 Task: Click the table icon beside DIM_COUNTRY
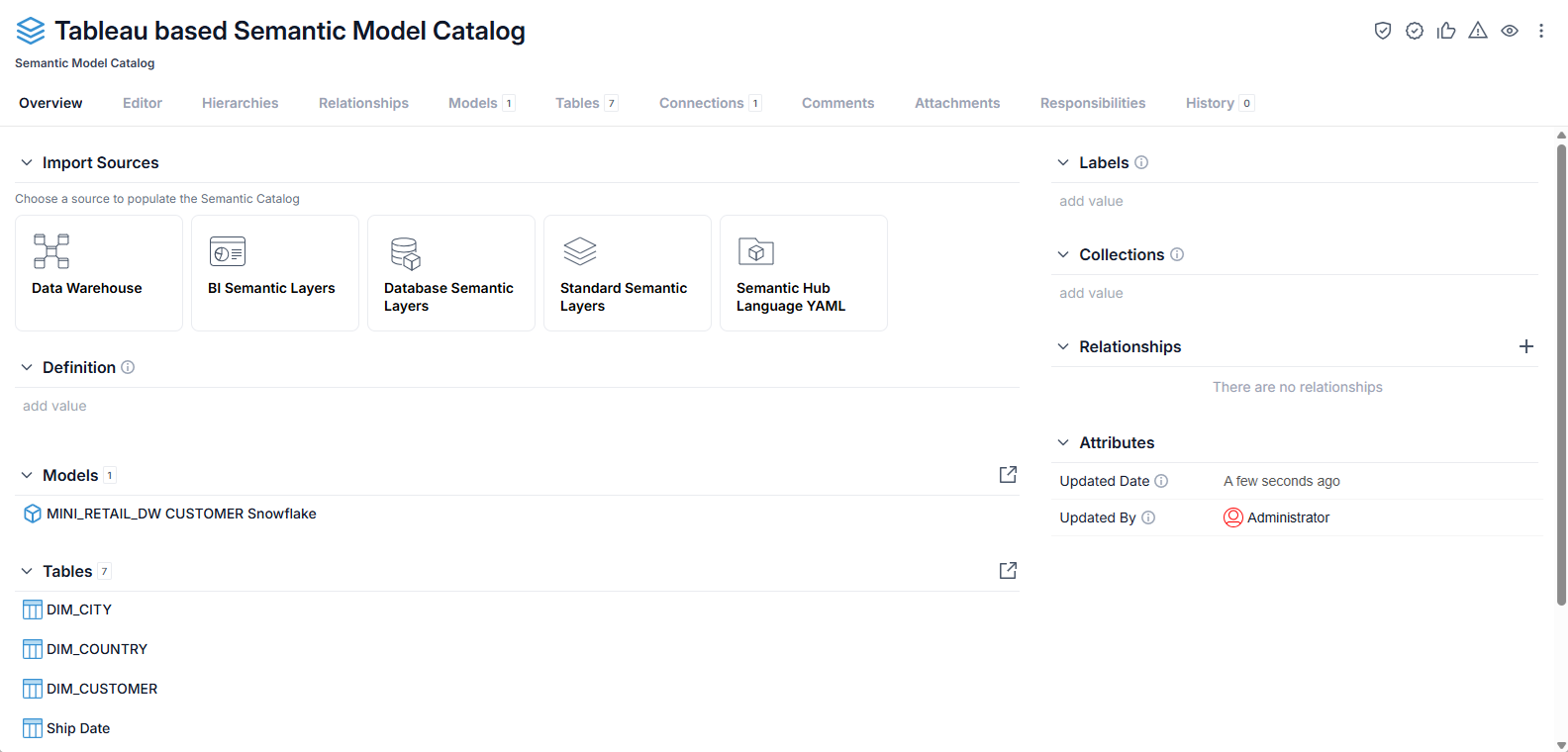point(33,649)
